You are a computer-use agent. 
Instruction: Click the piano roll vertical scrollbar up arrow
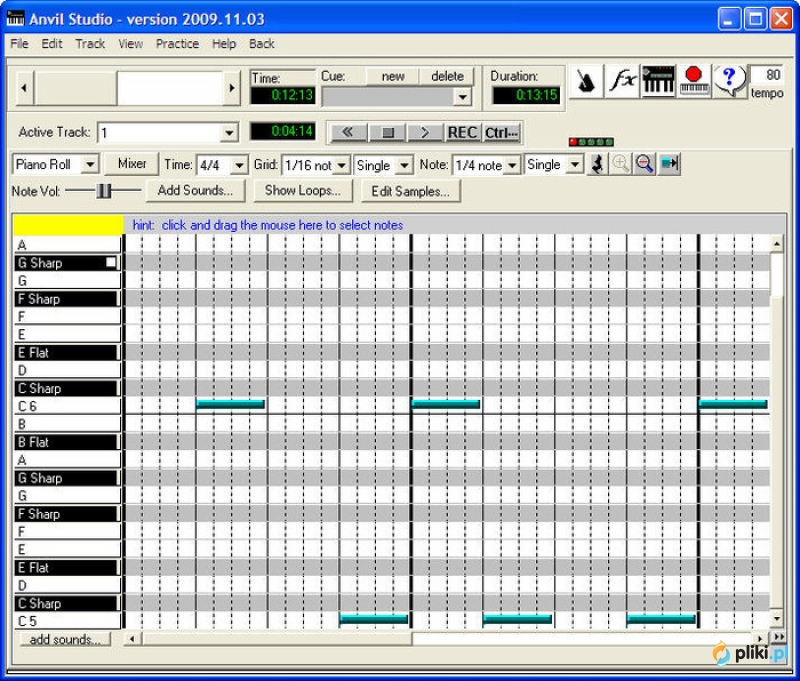coord(777,244)
